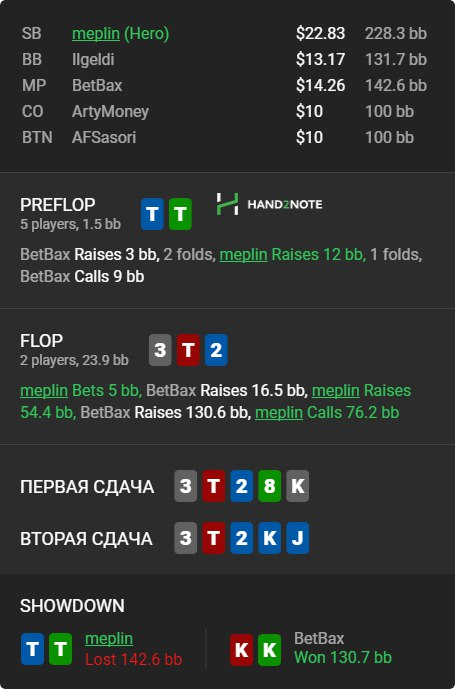
Task: Click the green 8 card in first runout
Action: (x=269, y=486)
